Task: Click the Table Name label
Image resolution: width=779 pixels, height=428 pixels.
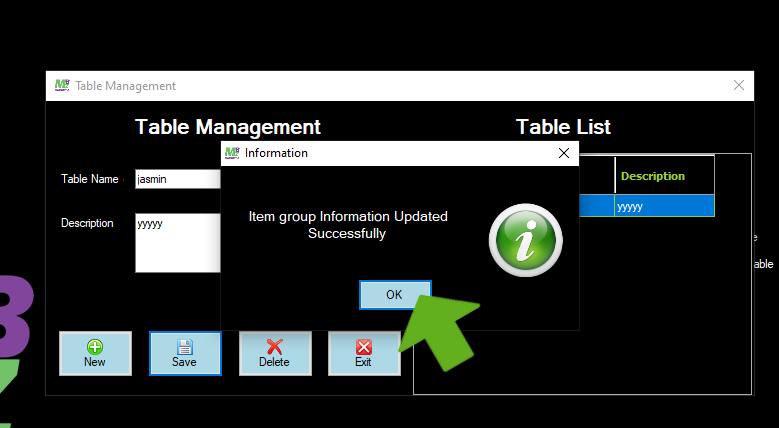Action: click(90, 179)
